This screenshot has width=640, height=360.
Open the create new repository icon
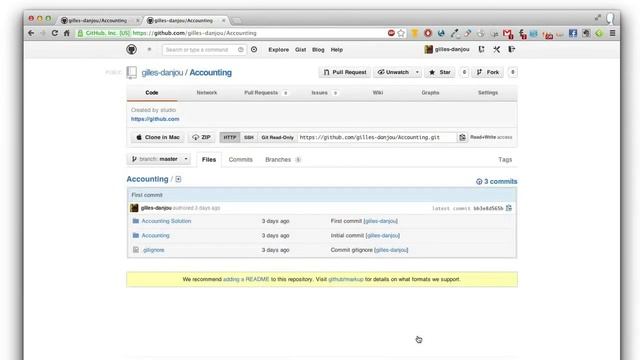482,49
